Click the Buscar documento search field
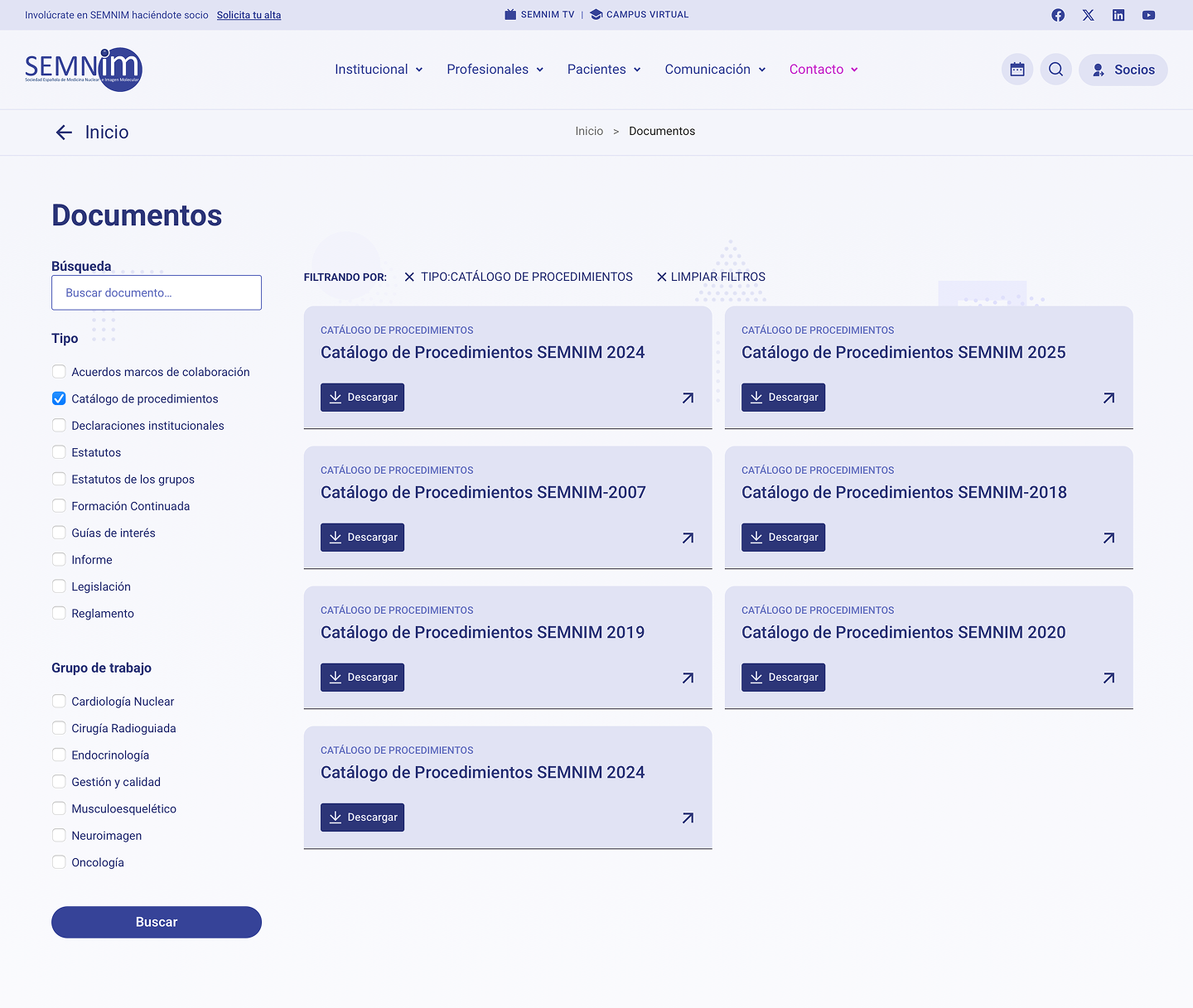Screen dimensions: 1193x1008 click(x=157, y=293)
